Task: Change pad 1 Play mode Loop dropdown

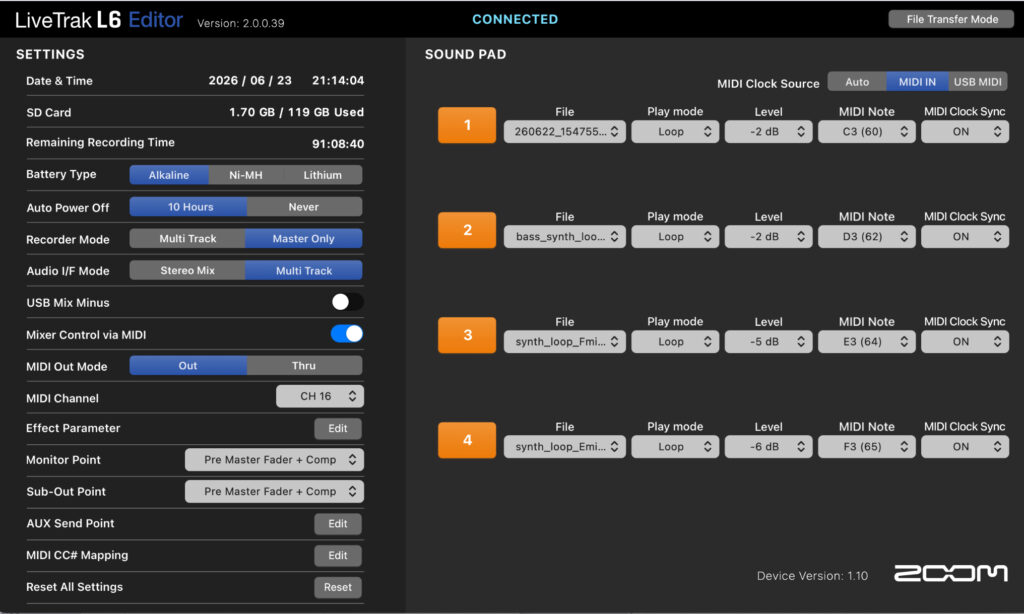Action: tap(675, 131)
